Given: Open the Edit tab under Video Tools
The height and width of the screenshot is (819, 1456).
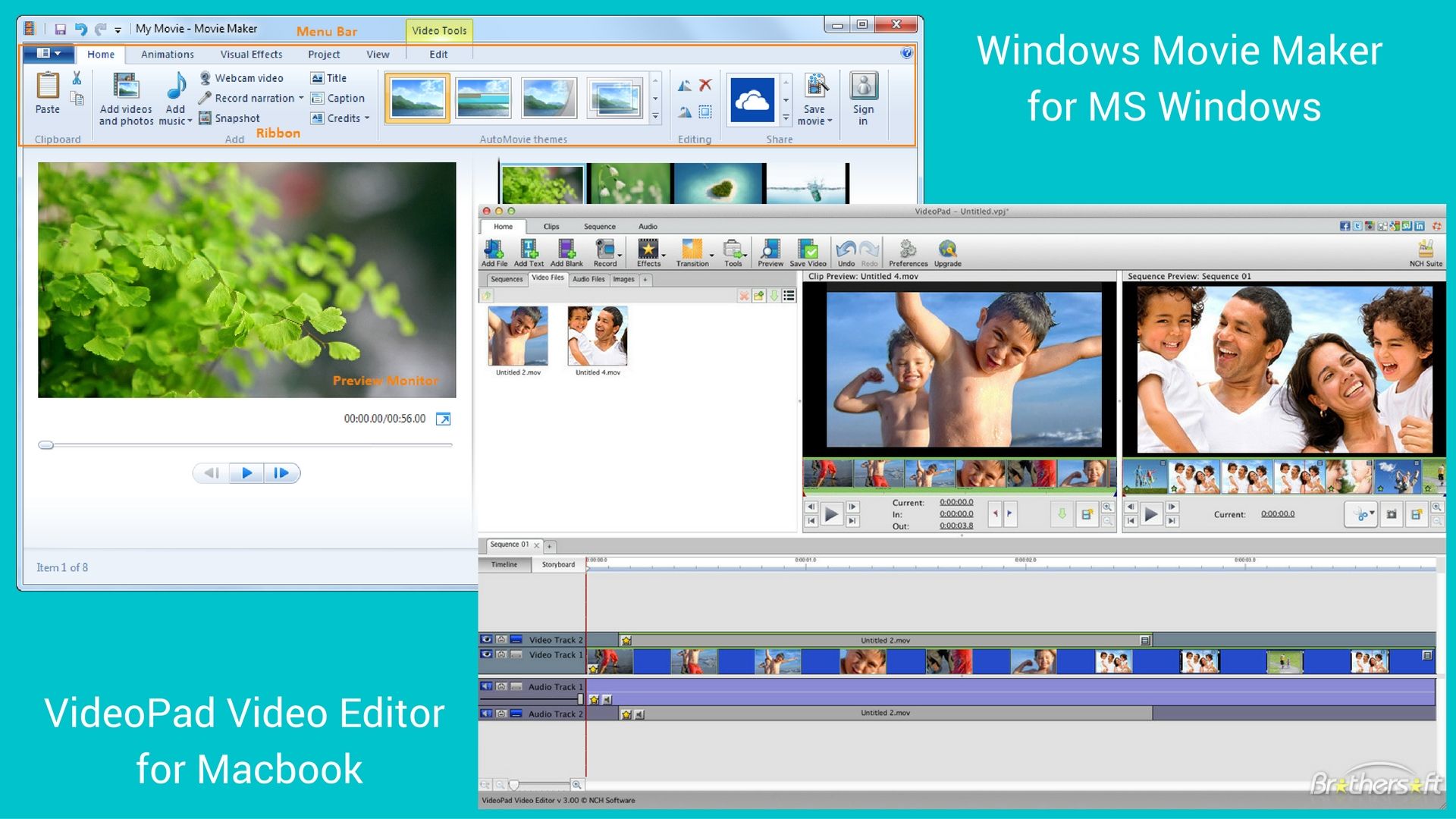Looking at the screenshot, I should (438, 55).
